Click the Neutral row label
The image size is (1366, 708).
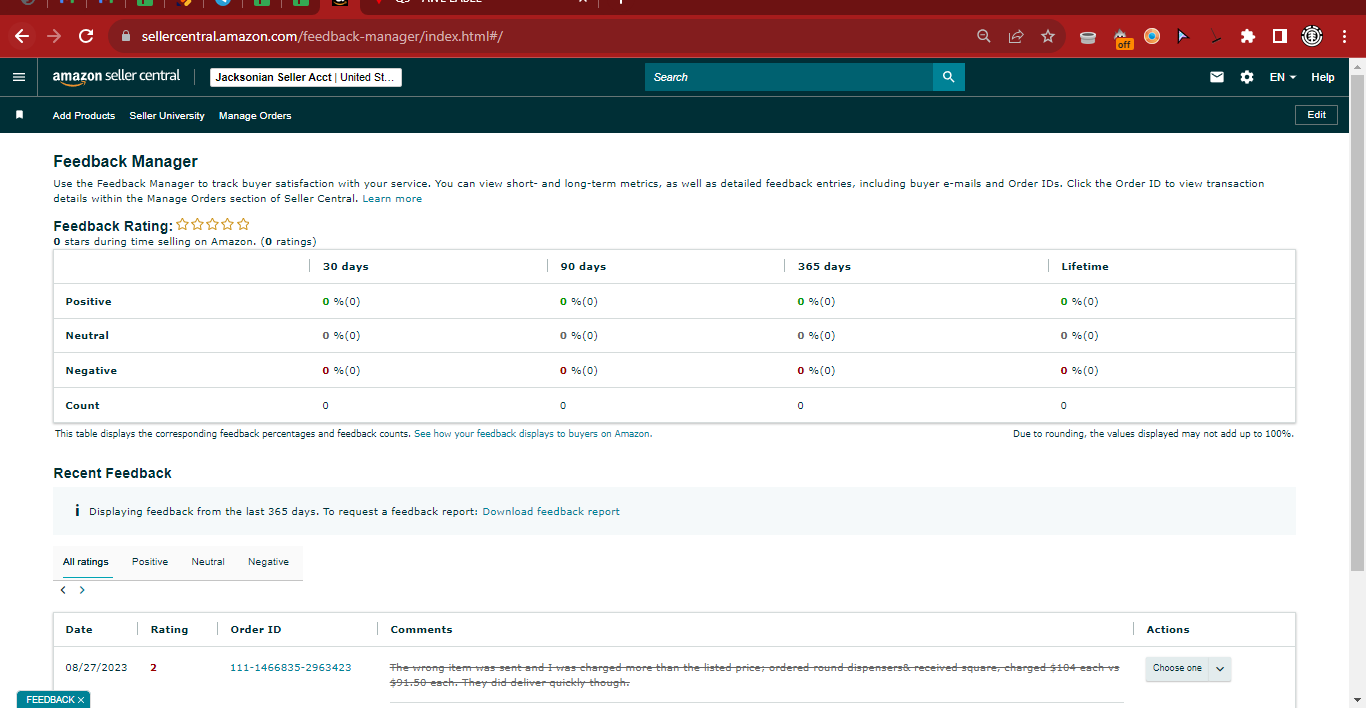click(87, 336)
